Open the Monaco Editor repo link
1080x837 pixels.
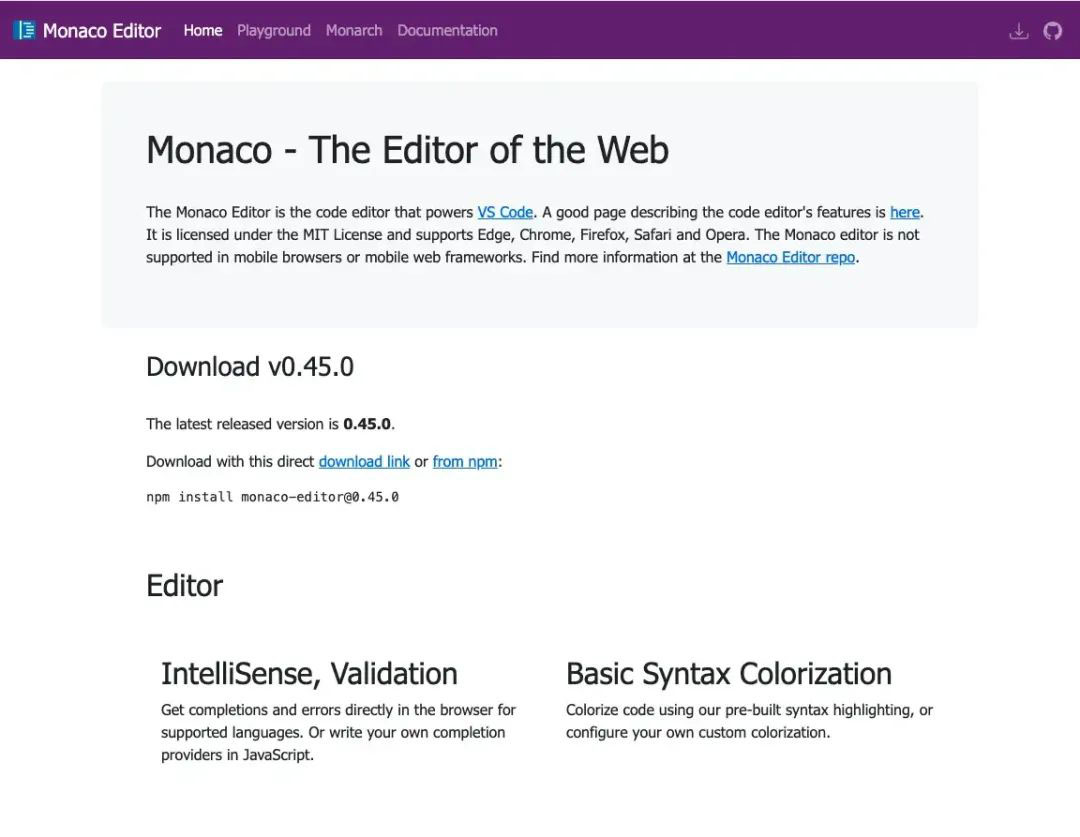pos(791,257)
